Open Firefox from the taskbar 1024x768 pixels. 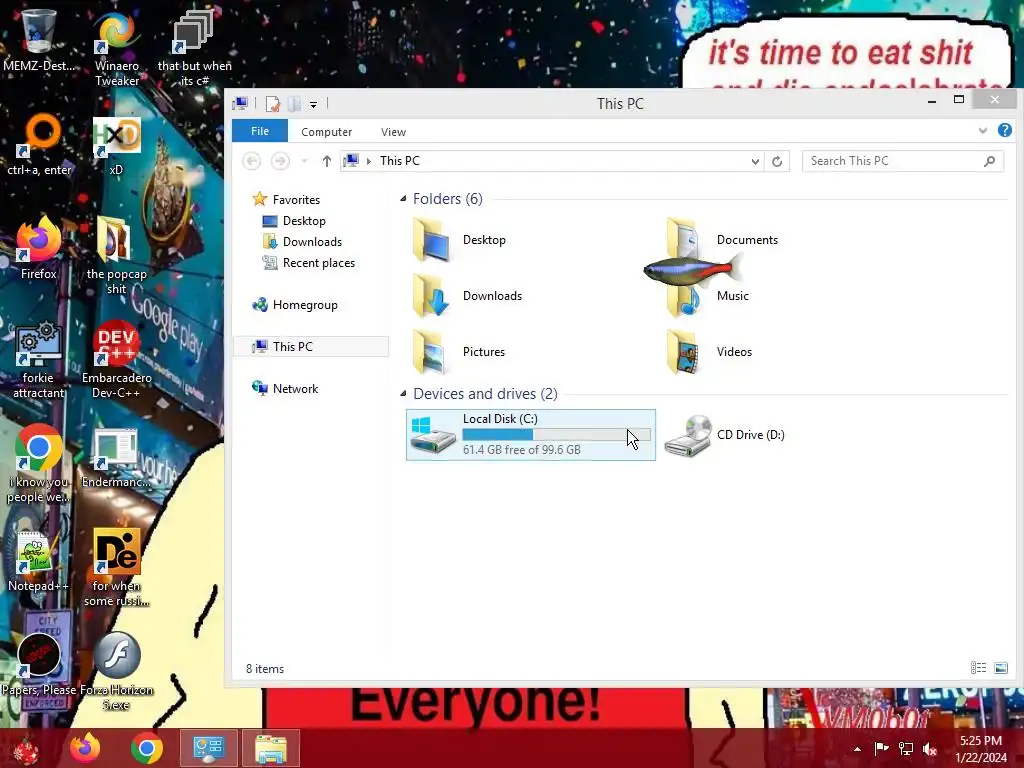point(85,748)
